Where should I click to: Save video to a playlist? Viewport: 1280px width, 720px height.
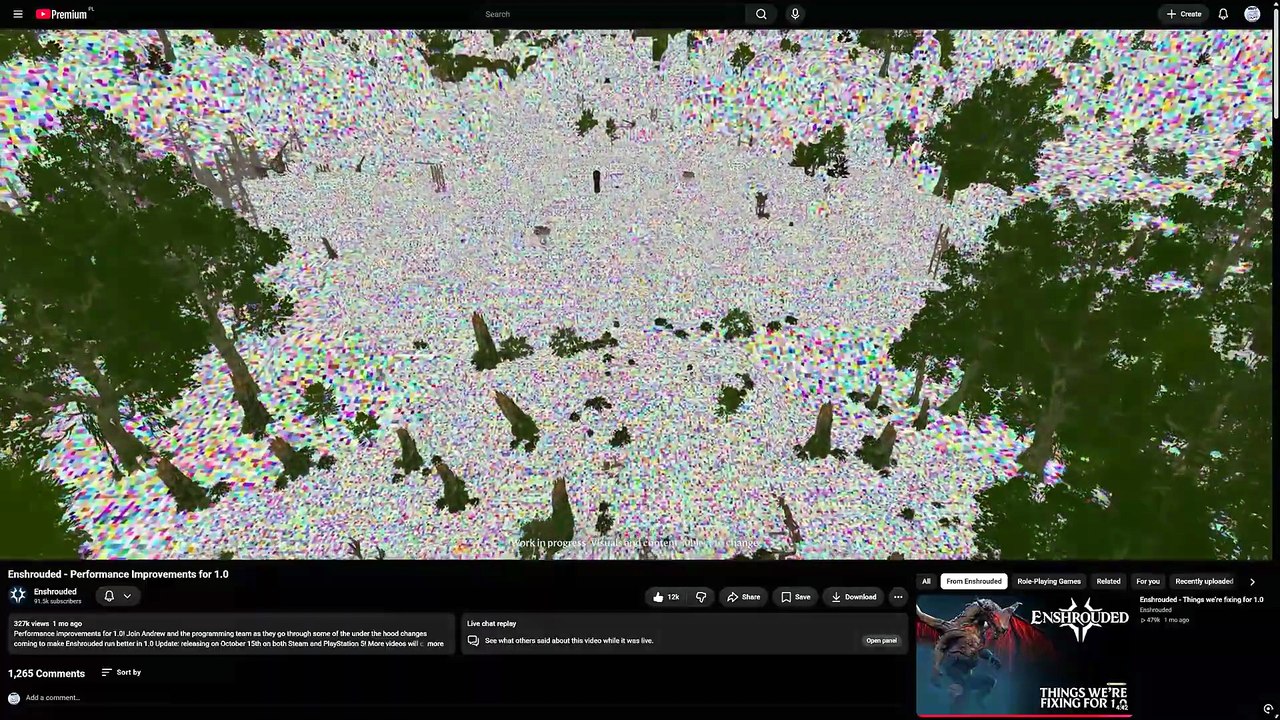point(796,597)
